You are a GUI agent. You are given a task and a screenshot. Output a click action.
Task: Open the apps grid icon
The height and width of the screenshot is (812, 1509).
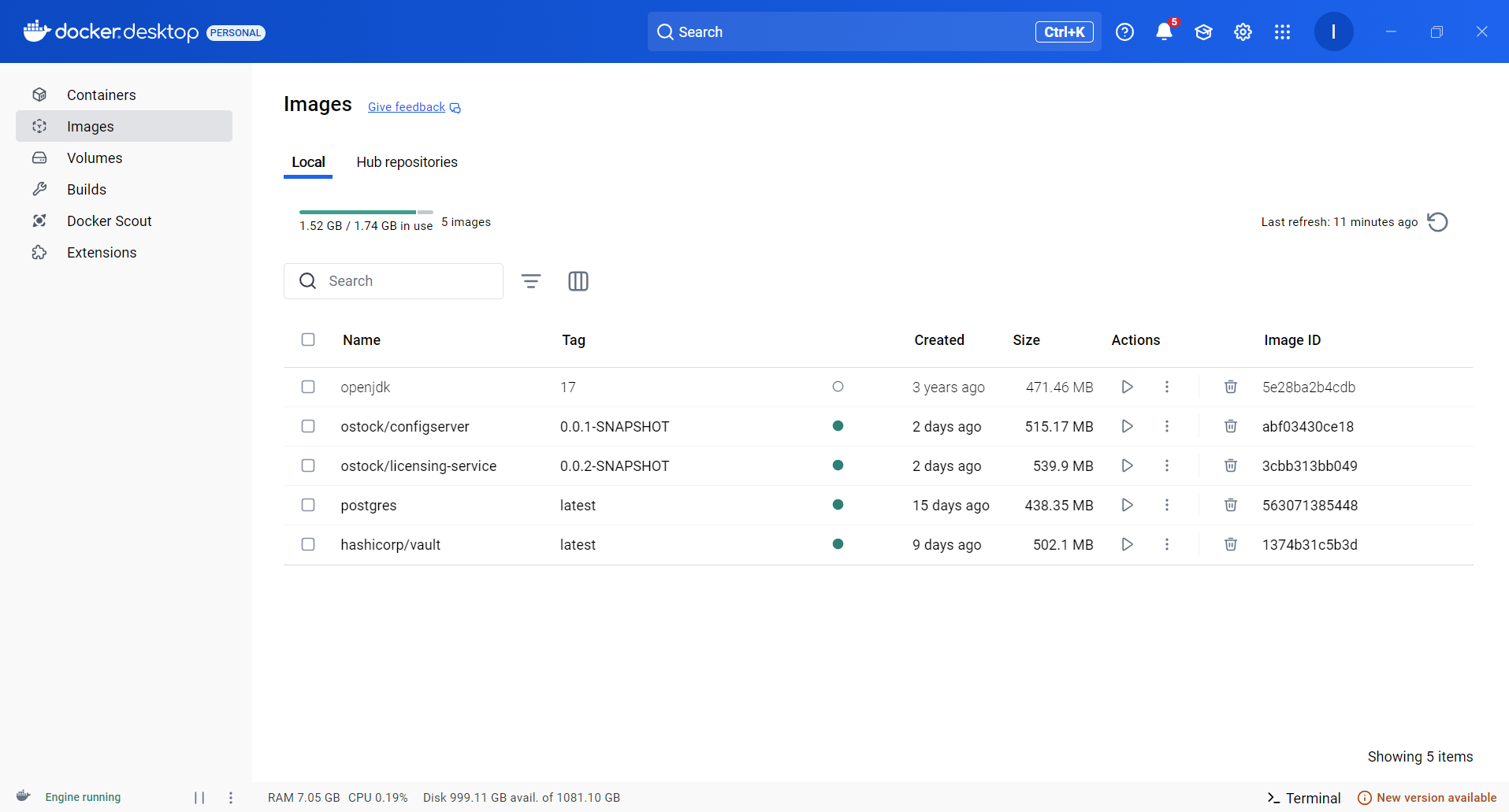[x=1282, y=32]
